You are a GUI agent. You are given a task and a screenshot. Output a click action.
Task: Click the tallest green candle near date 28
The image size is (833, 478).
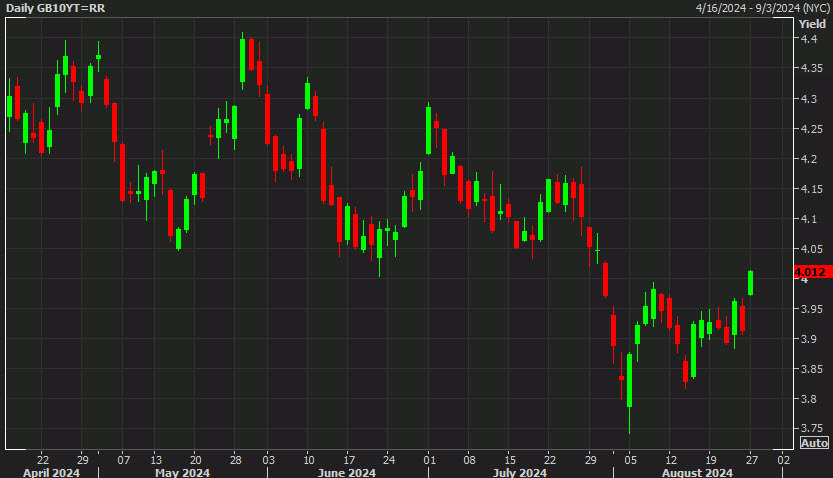(x=243, y=62)
